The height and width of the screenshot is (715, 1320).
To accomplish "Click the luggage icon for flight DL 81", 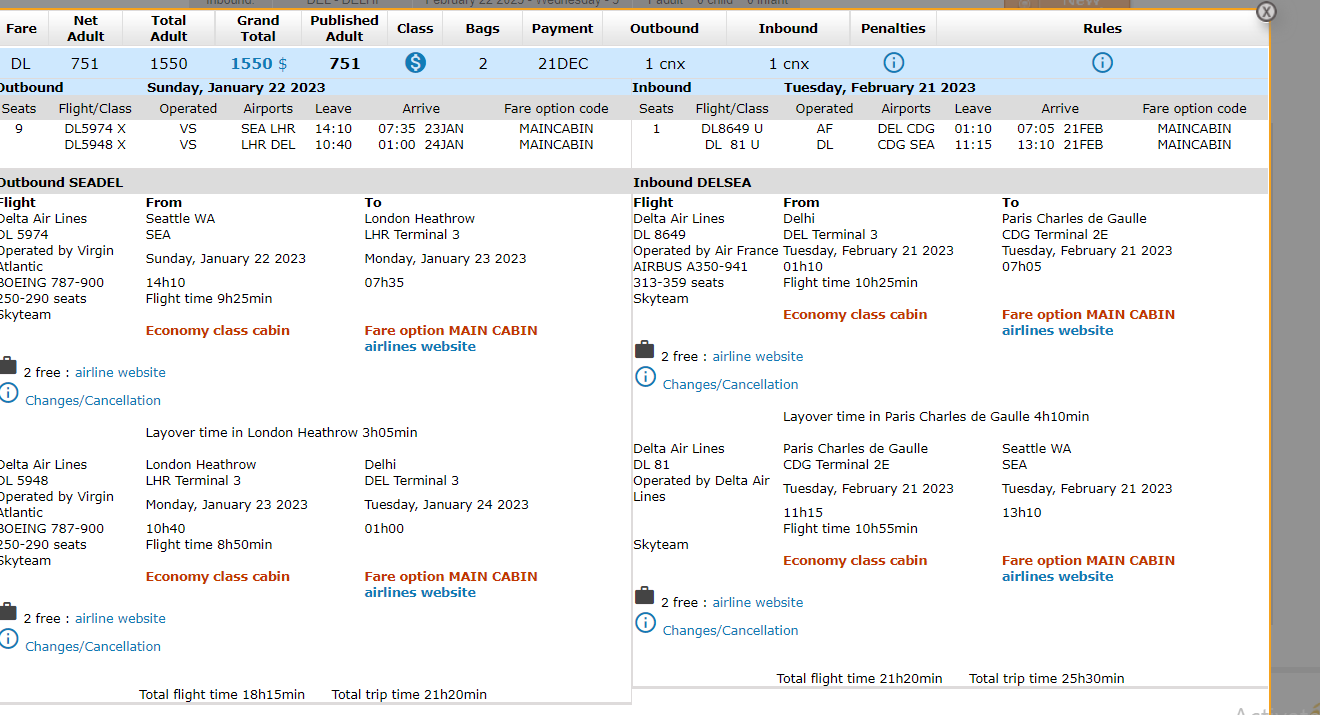I will (645, 596).
